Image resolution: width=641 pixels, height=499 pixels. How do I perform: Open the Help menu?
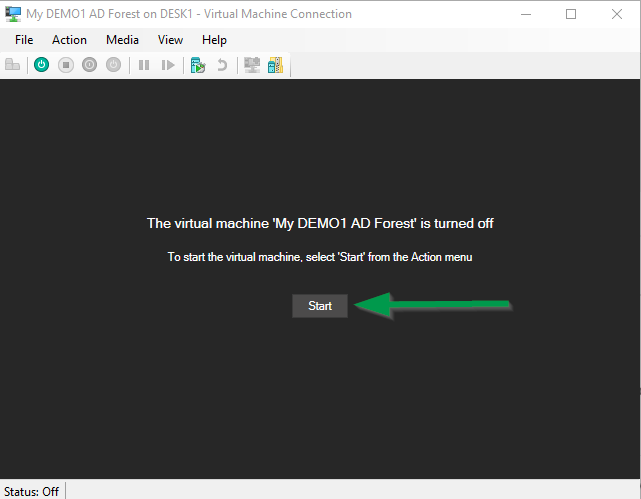click(214, 40)
